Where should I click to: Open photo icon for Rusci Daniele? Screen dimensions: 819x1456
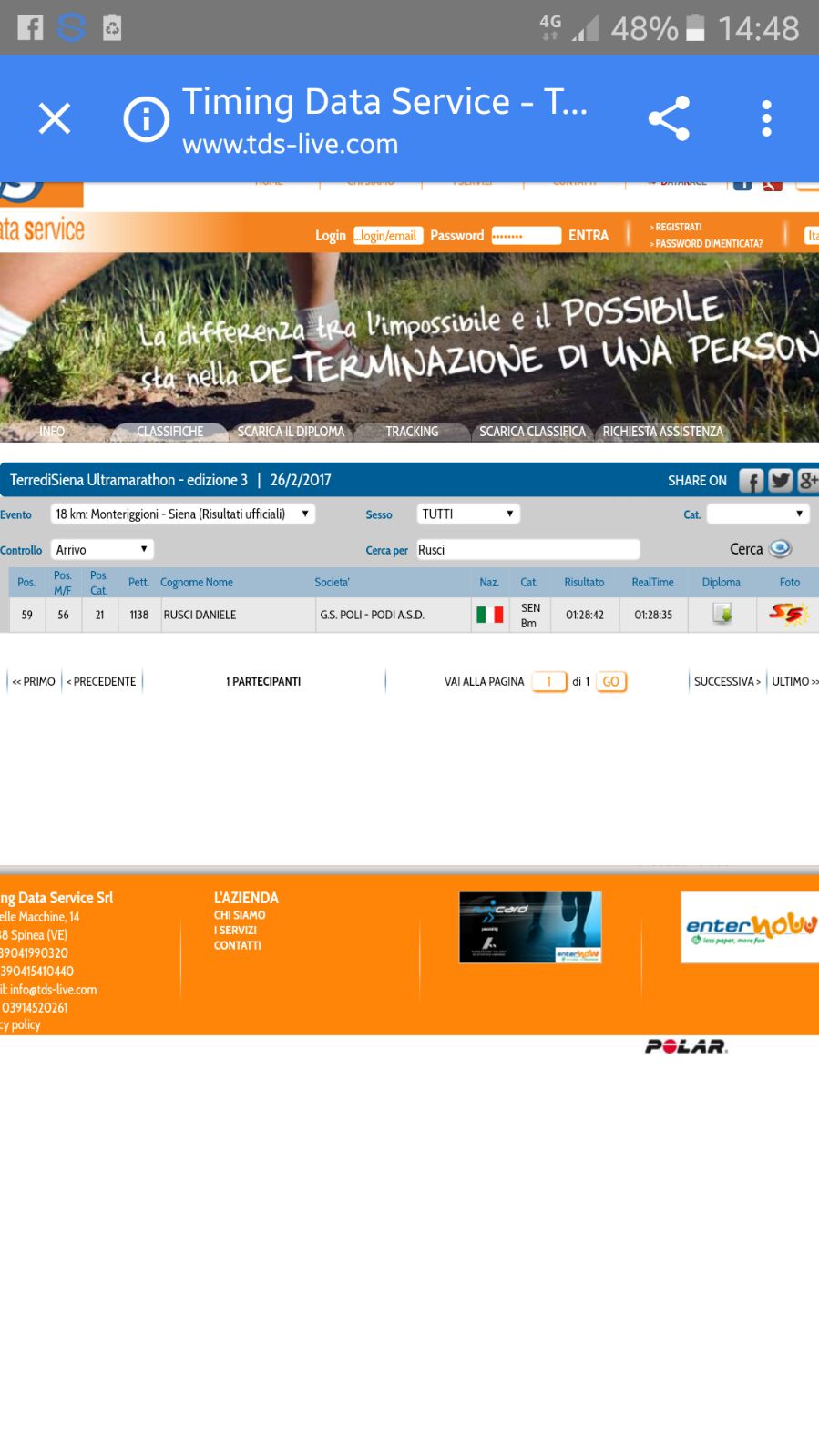tap(788, 615)
